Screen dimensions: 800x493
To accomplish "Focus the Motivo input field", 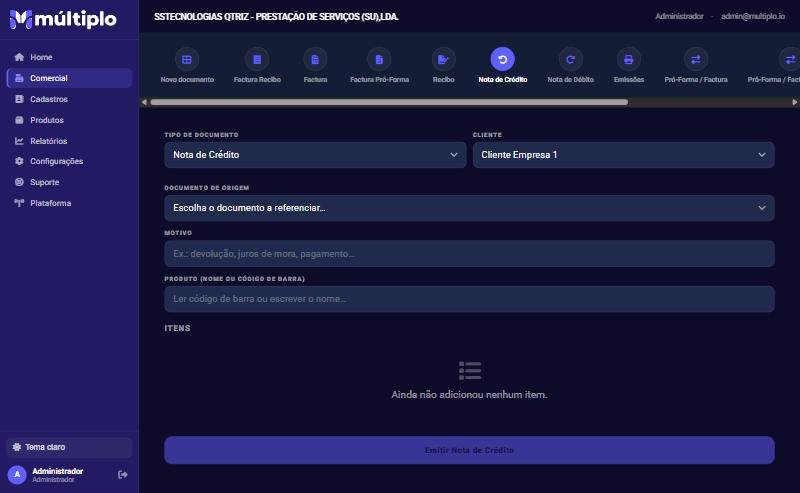I will [x=469, y=254].
